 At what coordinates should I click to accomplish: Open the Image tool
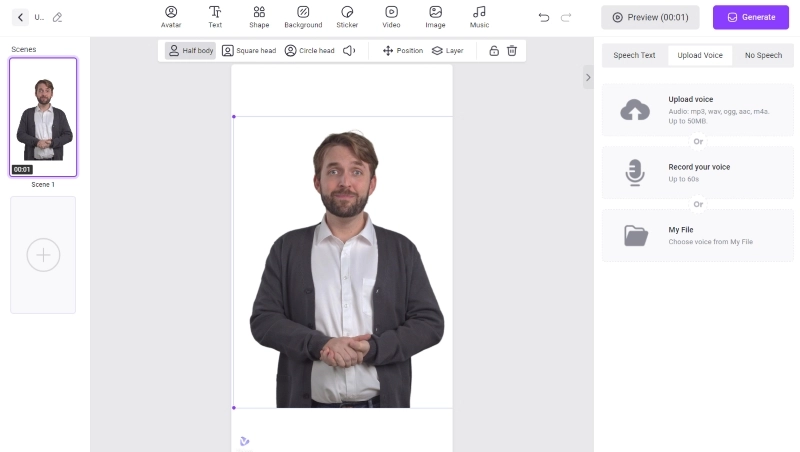point(435,16)
